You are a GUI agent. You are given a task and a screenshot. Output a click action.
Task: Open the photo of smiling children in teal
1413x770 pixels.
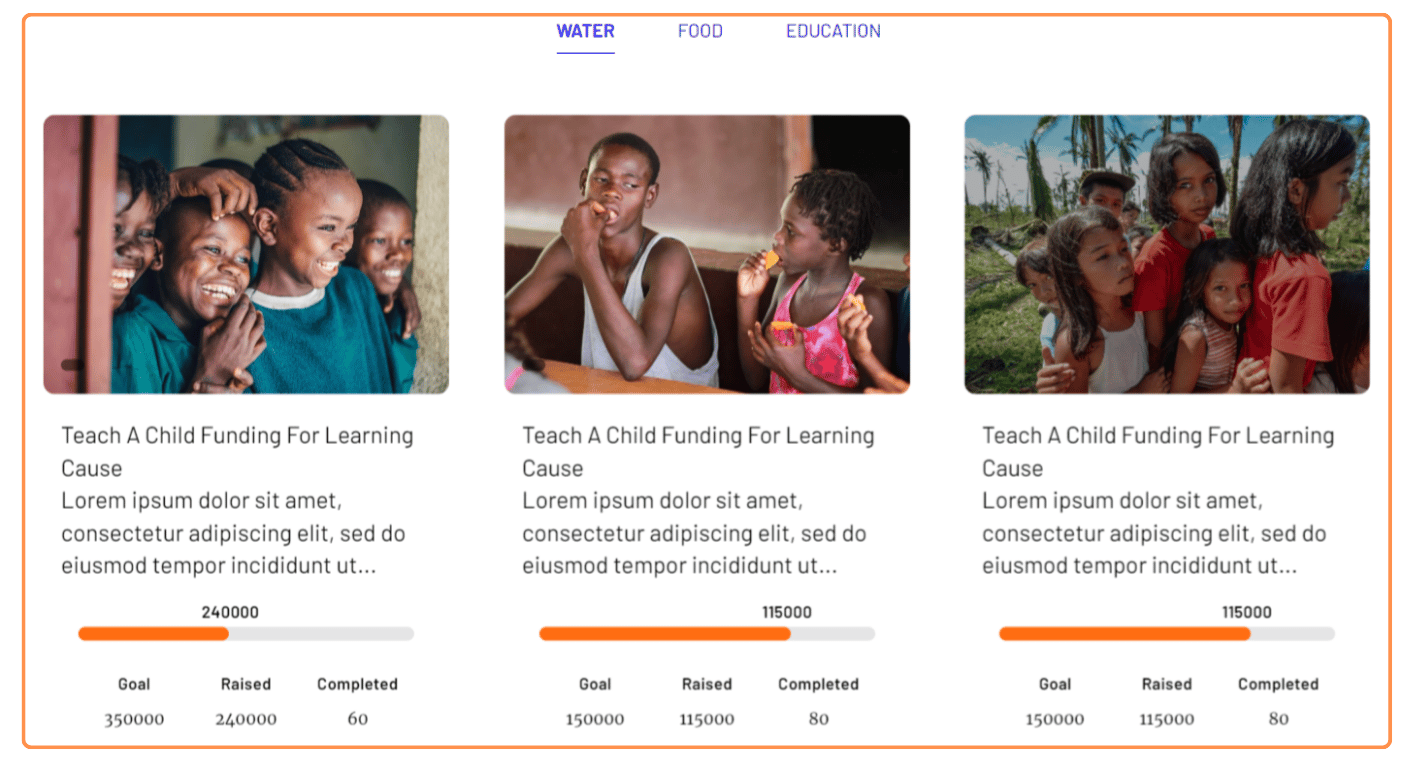(x=246, y=254)
